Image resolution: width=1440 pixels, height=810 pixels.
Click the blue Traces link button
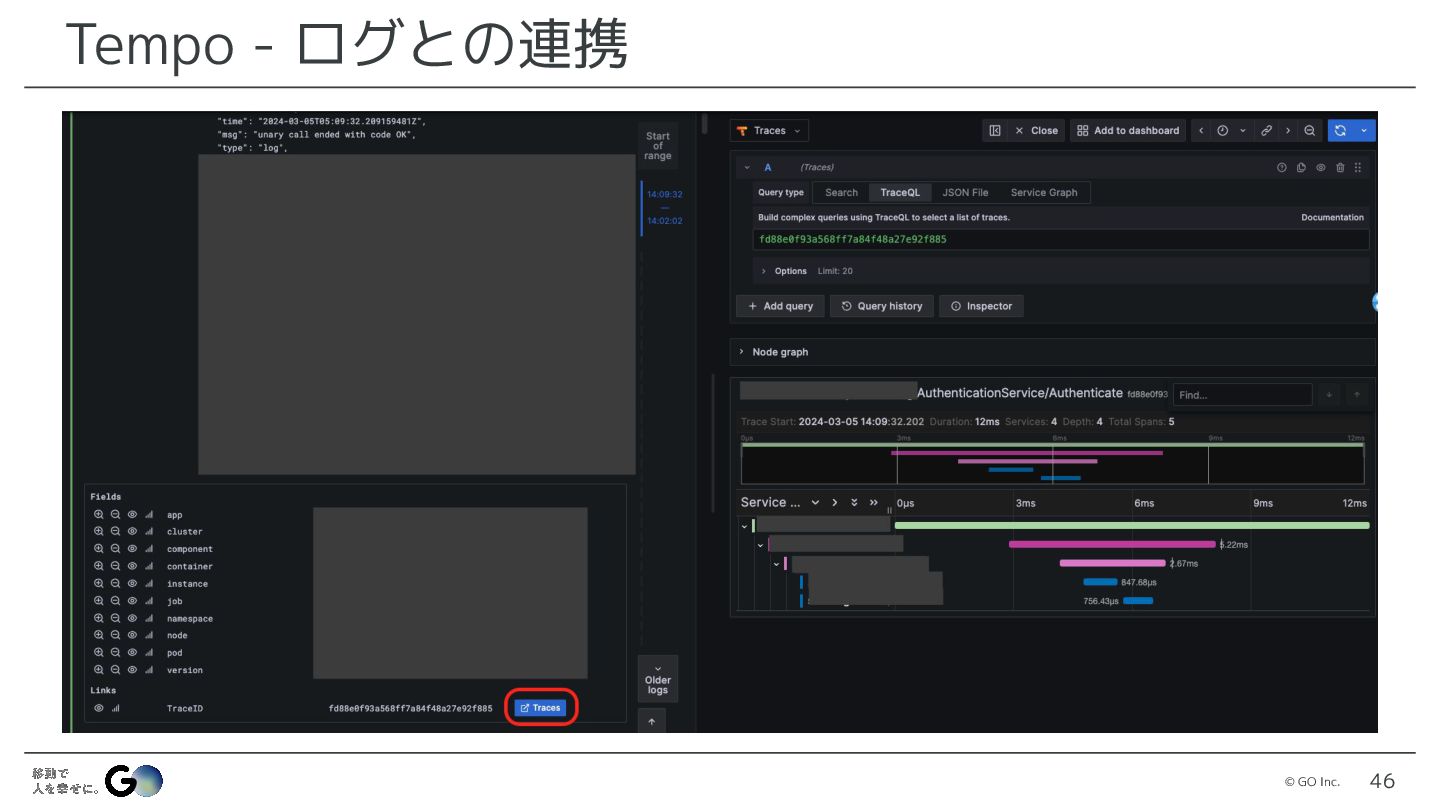tap(540, 708)
